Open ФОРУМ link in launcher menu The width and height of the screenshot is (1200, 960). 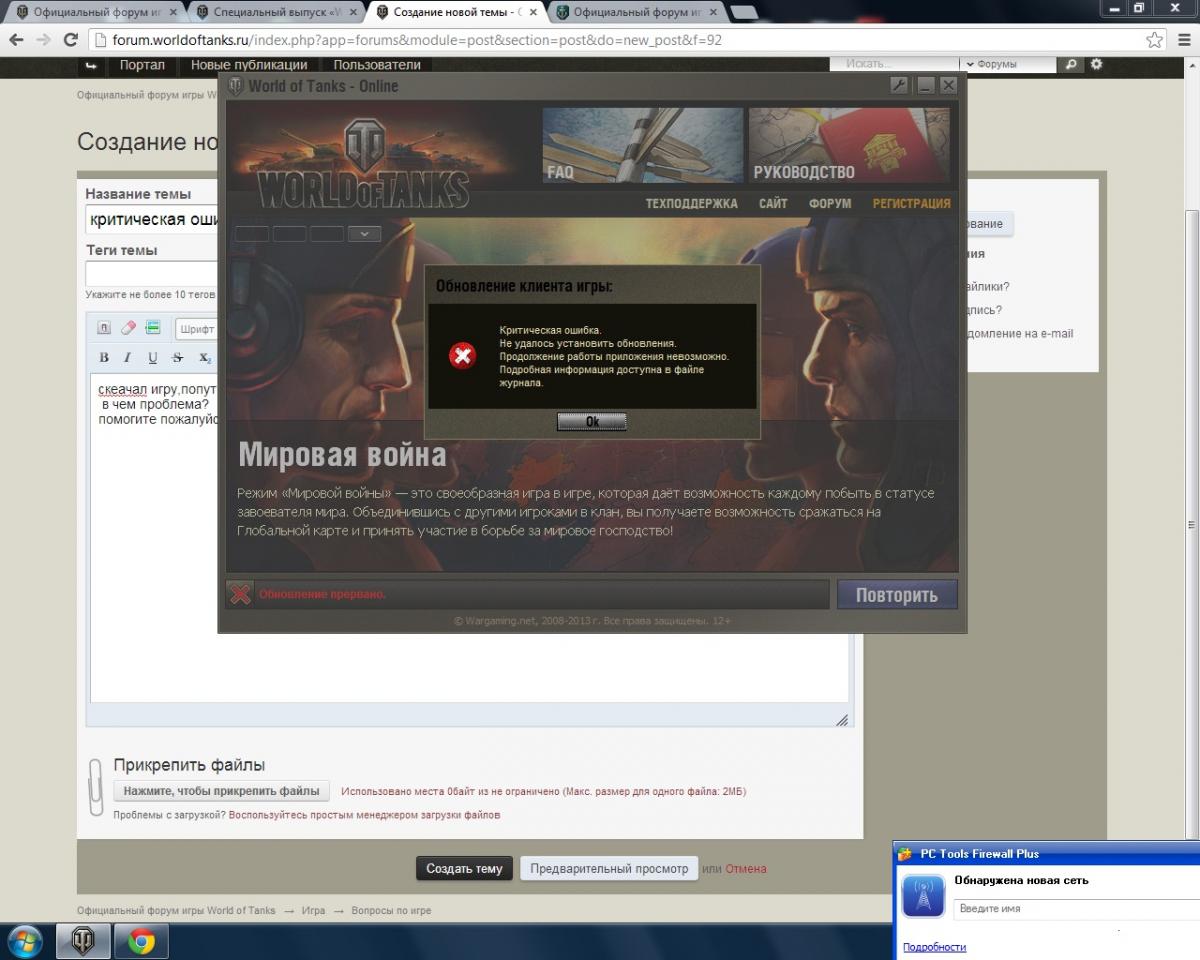(x=830, y=203)
